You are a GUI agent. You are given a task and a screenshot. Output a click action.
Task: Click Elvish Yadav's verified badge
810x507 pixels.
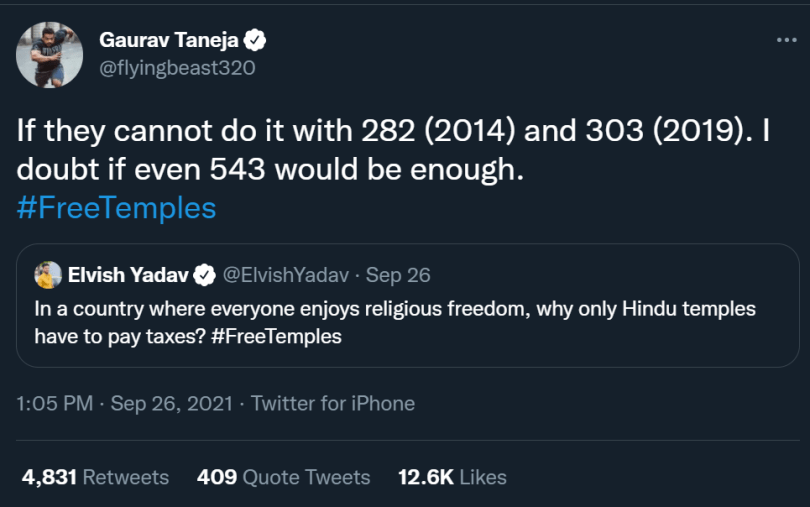coord(205,275)
